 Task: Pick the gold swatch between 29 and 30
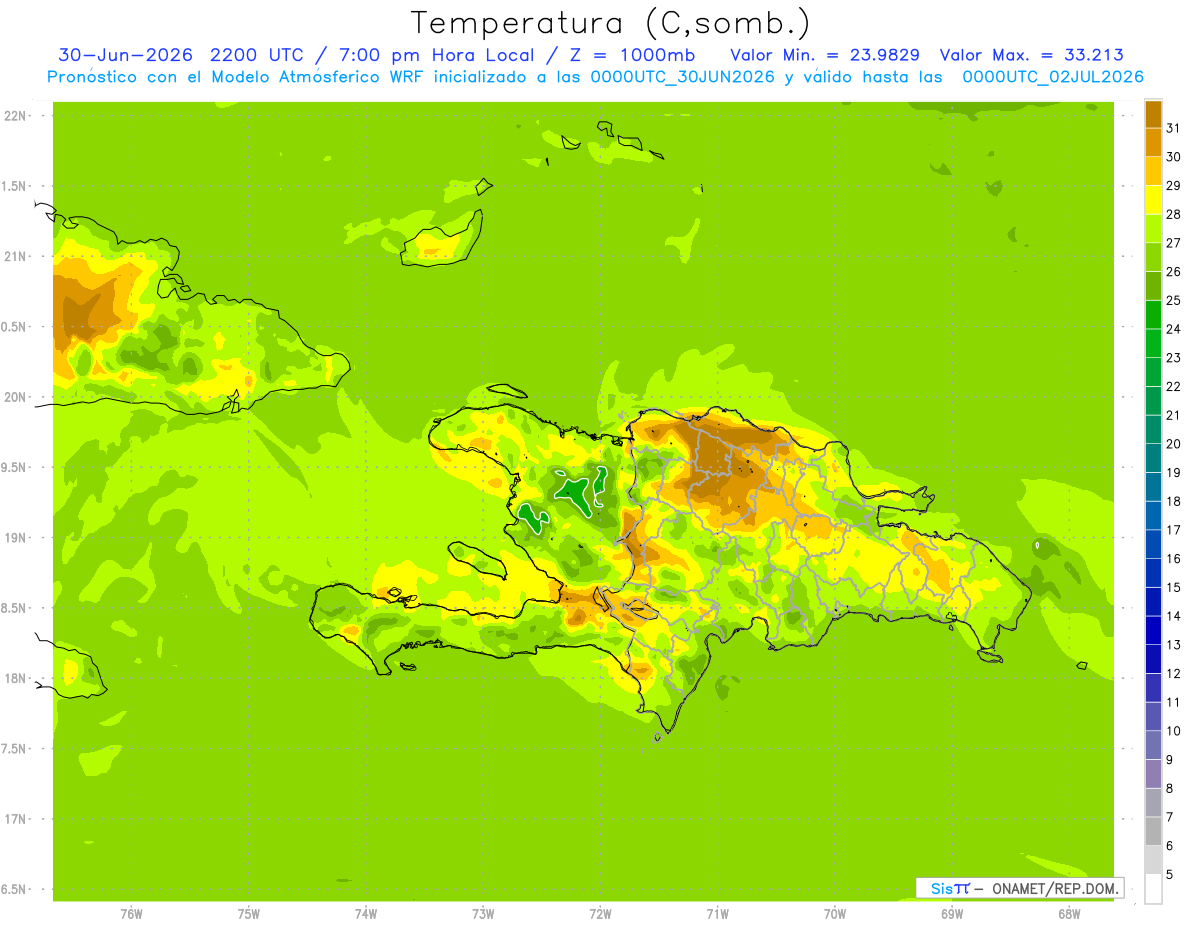coord(1153,171)
